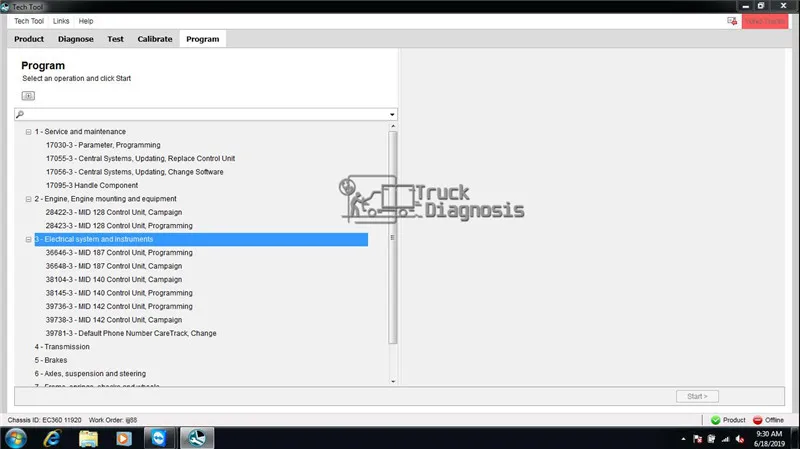Select 17056-3 Change Software operation
The image size is (800, 449).
[x=135, y=172]
